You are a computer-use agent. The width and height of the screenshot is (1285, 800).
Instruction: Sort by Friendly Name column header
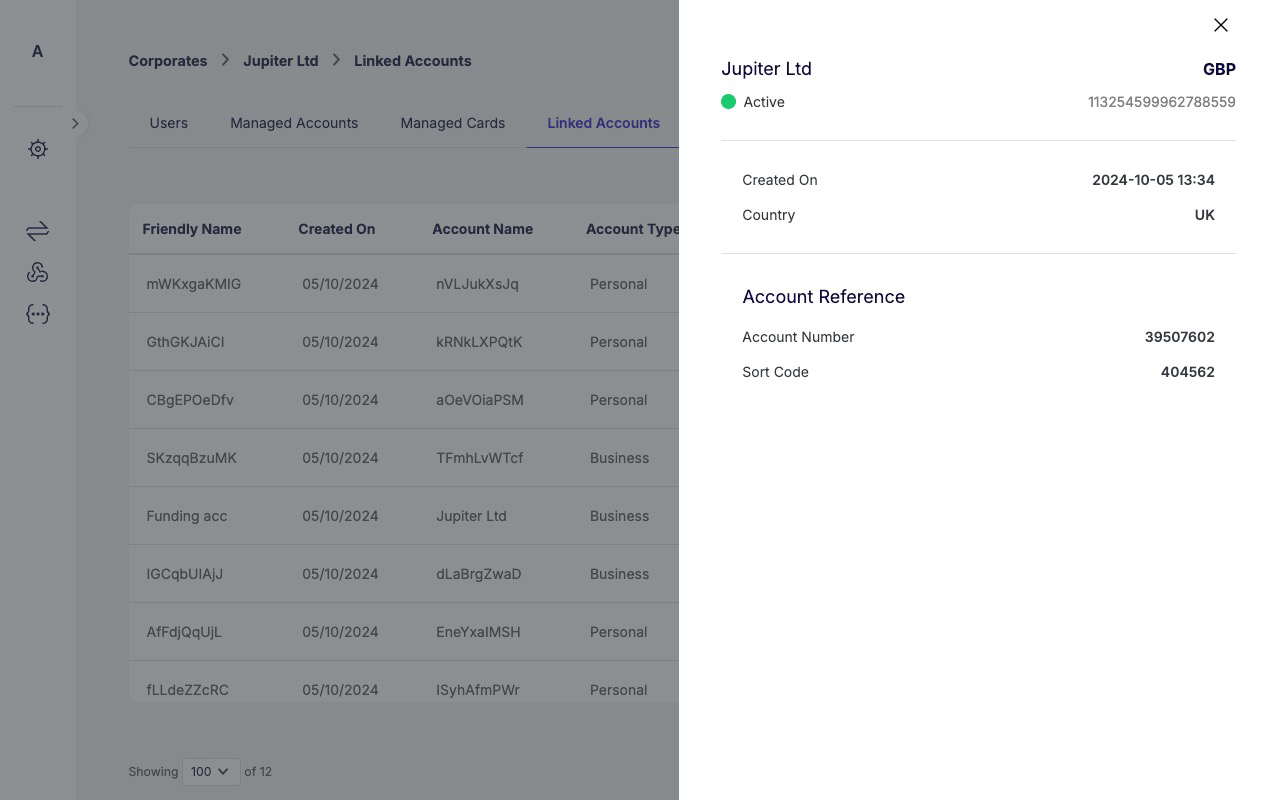pyautogui.click(x=192, y=229)
